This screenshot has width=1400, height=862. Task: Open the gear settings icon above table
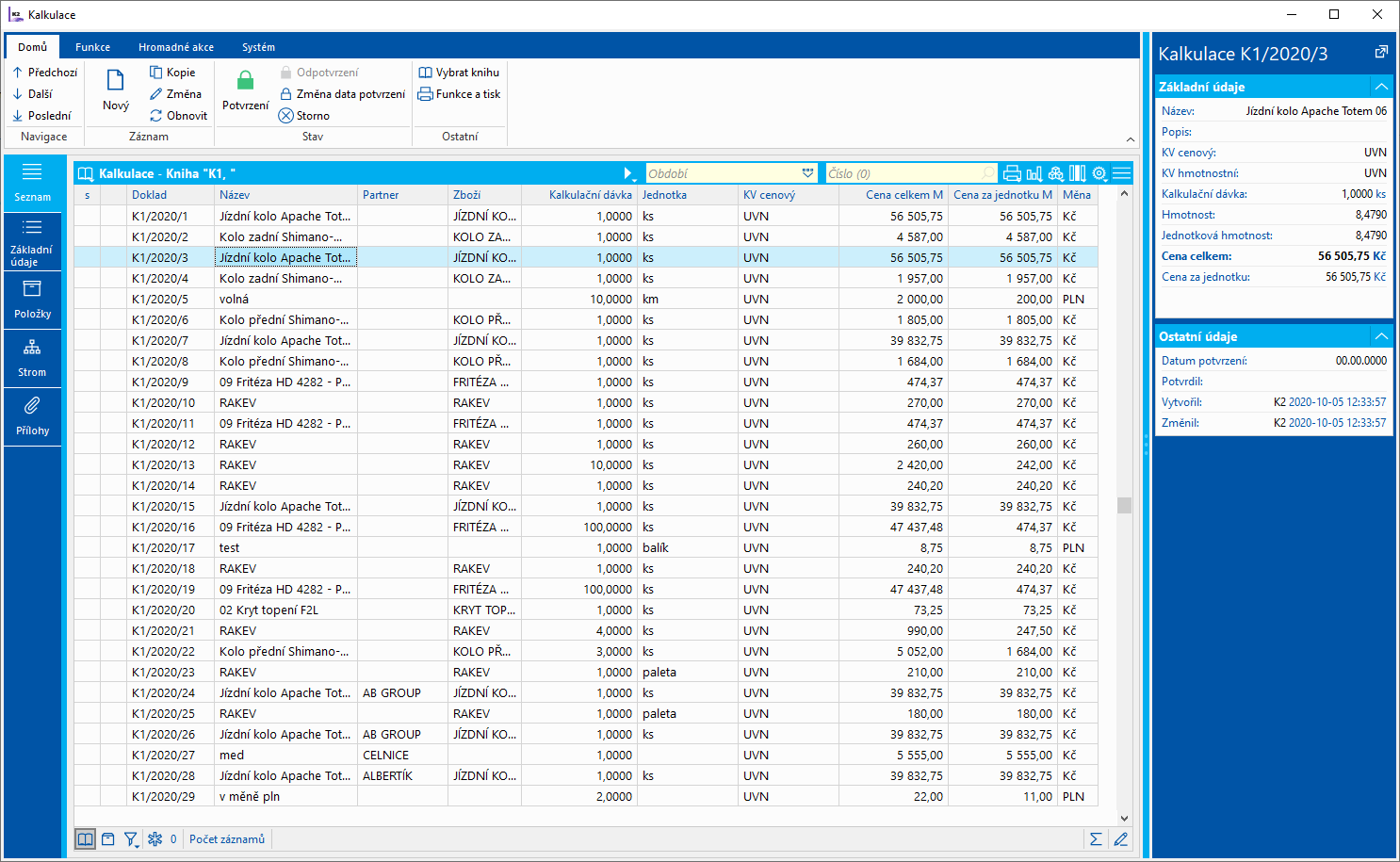click(1099, 173)
